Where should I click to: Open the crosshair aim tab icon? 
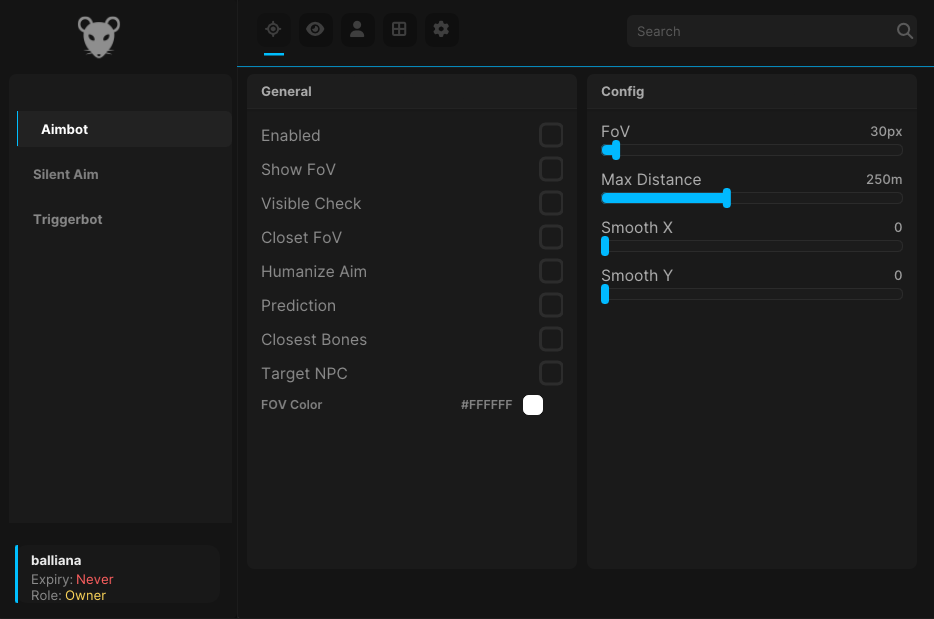click(273, 29)
